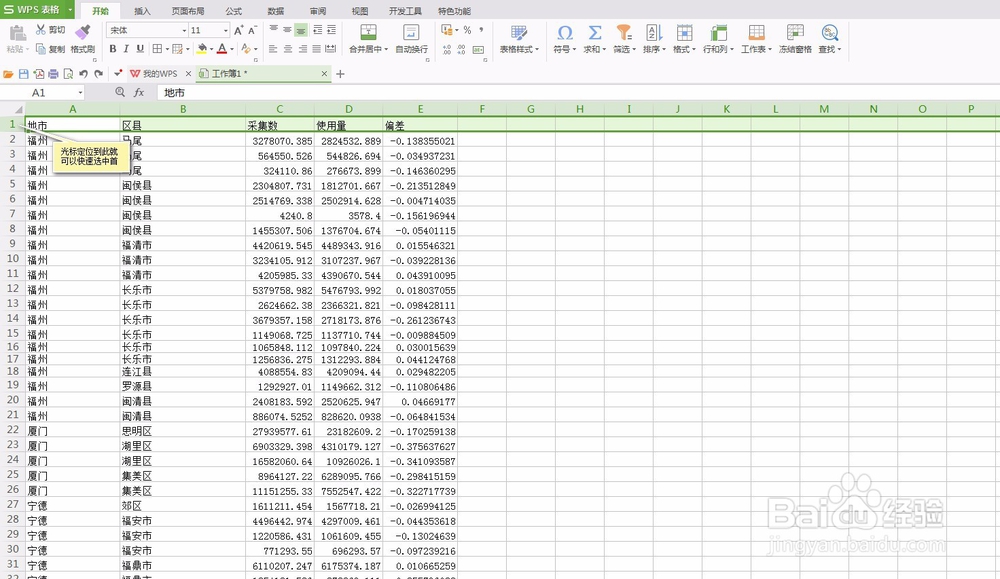The height and width of the screenshot is (579, 1000).
Task: Click the Cut (剪切) scissors button
Action: (50, 30)
